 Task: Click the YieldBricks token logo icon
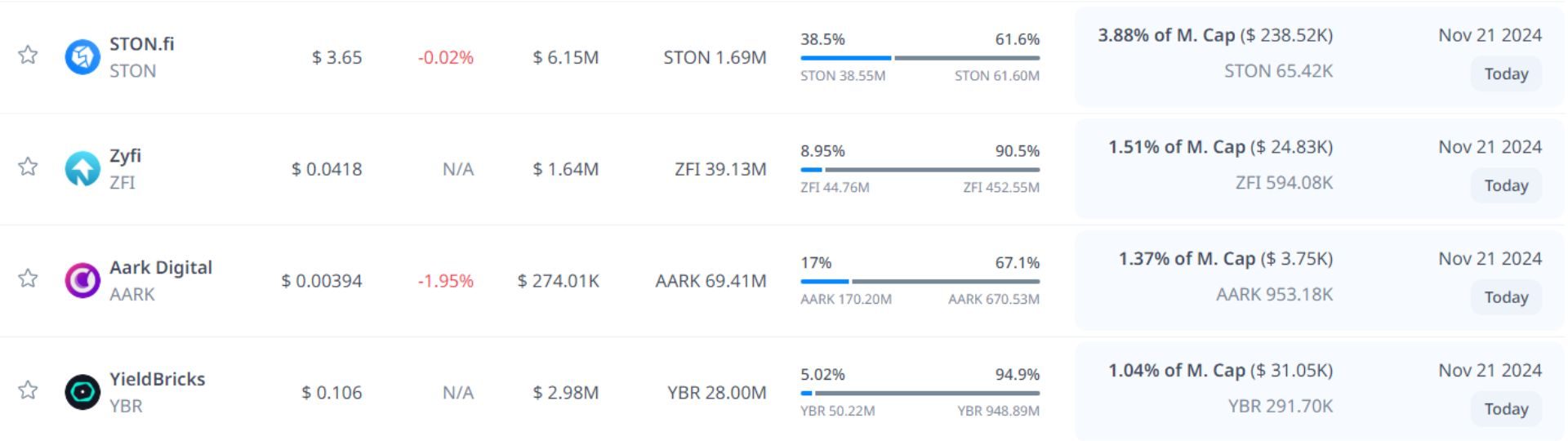82,392
